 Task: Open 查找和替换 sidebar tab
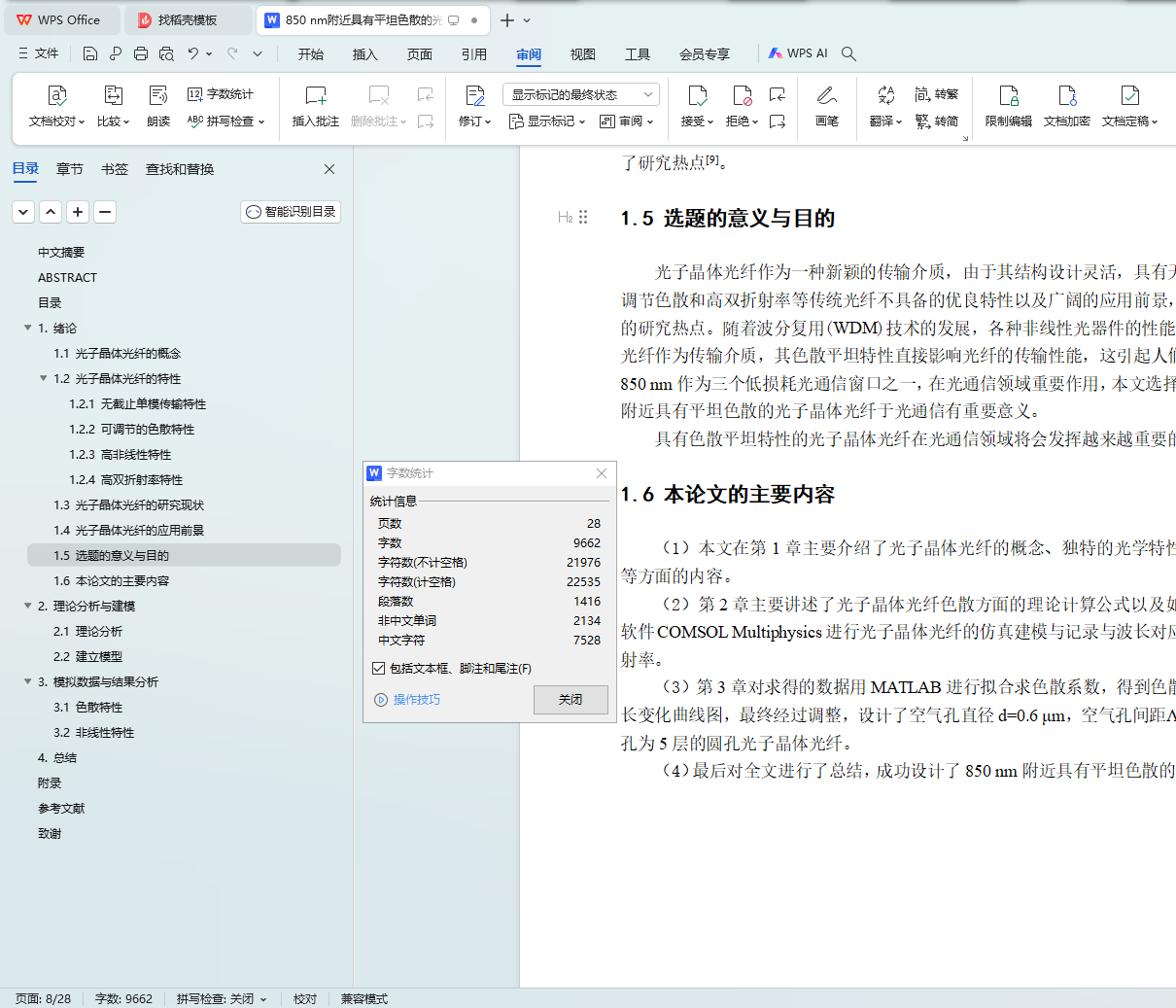tap(180, 169)
